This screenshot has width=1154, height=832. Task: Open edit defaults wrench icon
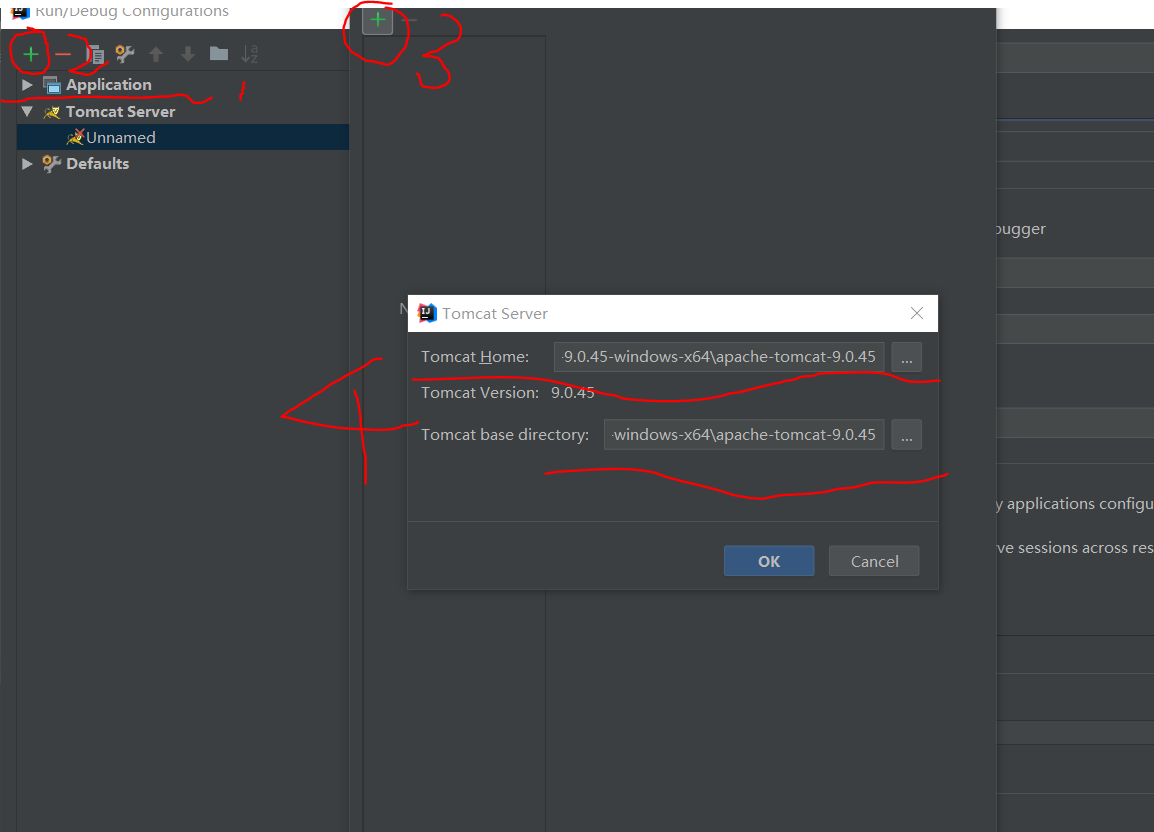[125, 54]
